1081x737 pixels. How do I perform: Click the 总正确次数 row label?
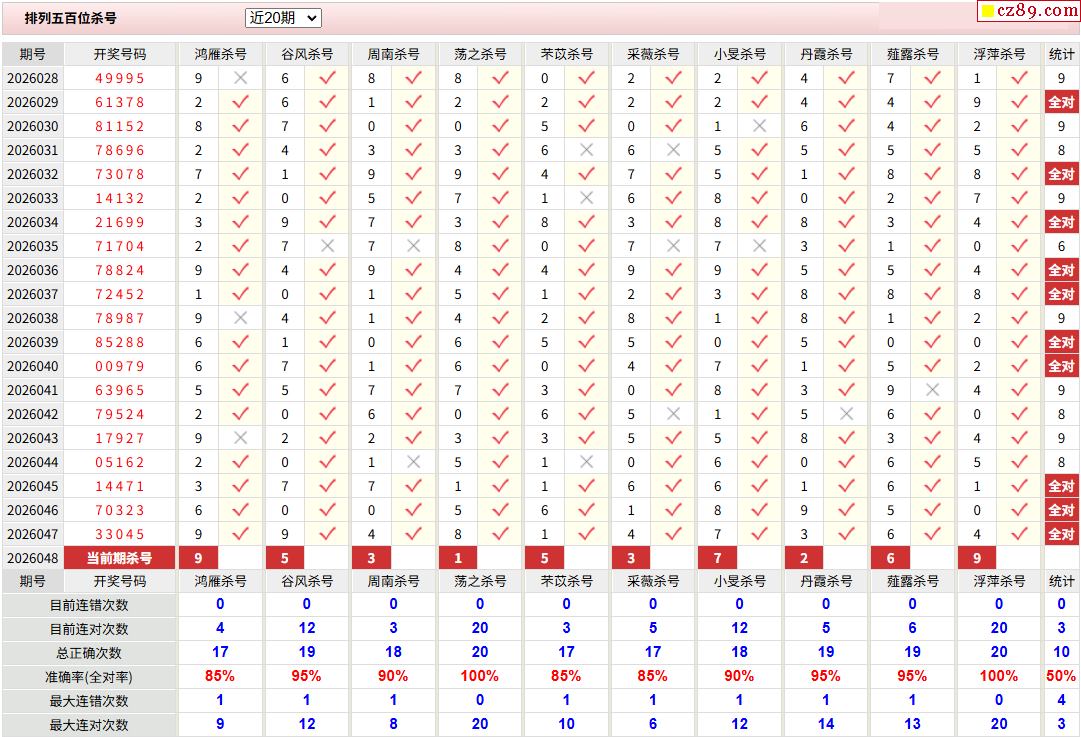click(x=89, y=653)
